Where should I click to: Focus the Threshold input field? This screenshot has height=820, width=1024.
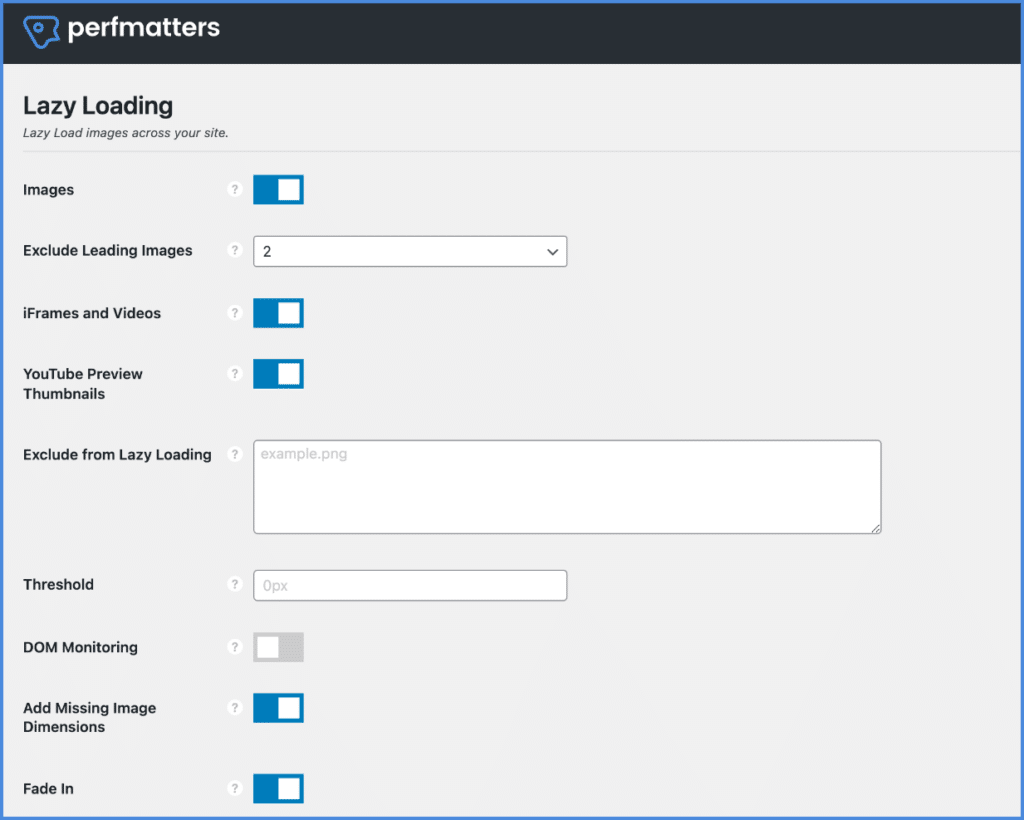(410, 586)
